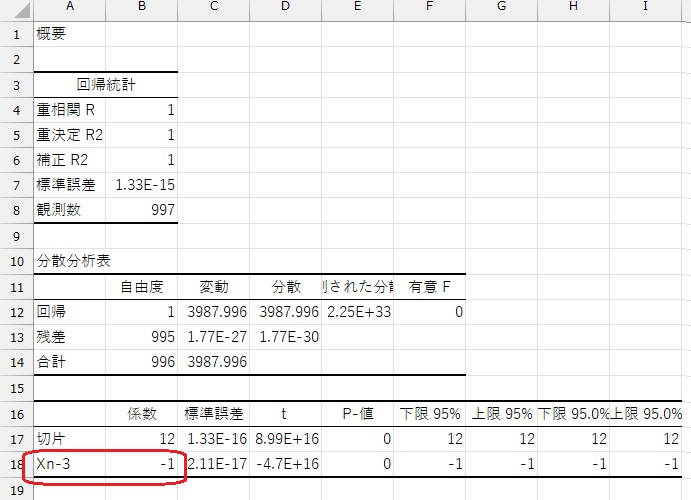
Task: Select the 2.25E+33 F-statistic cell
Action: [358, 312]
